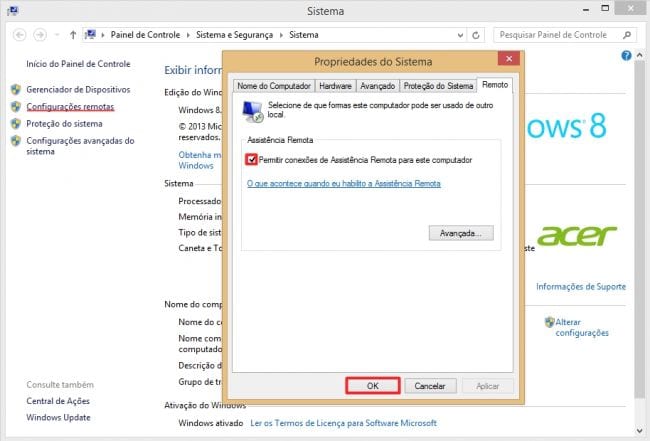This screenshot has height=441, width=650.
Task: Click the remote computer icon in dialog
Action: tap(252, 111)
